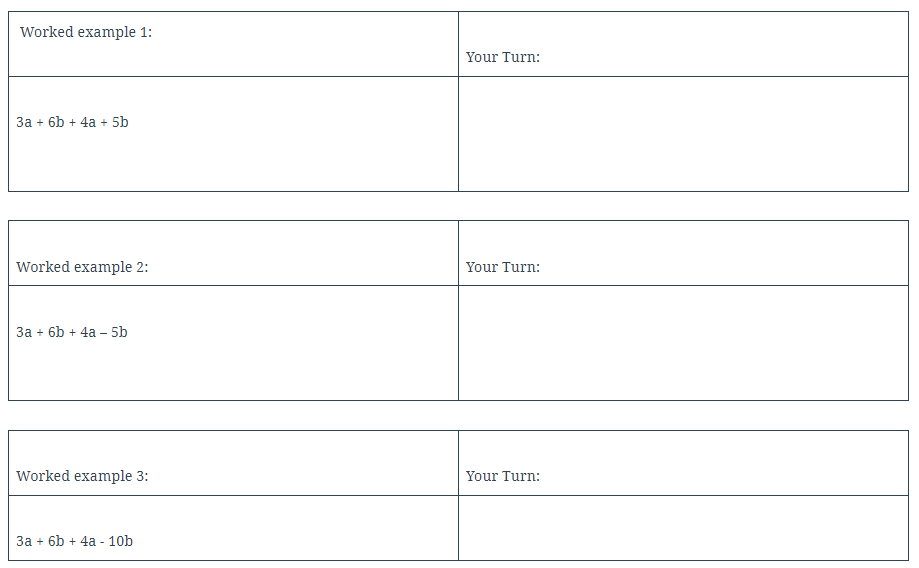The image size is (919, 568).
Task: Click "Your Turn:" beside Worked example 3
Action: click(x=502, y=476)
